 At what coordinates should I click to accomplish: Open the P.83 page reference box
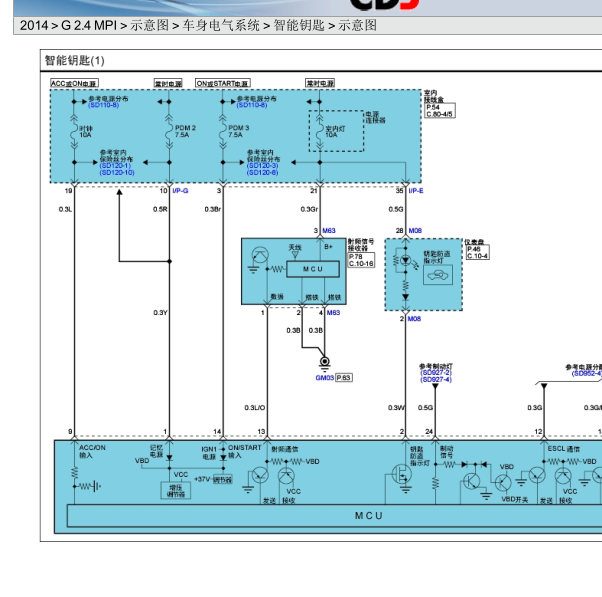[x=344, y=378]
